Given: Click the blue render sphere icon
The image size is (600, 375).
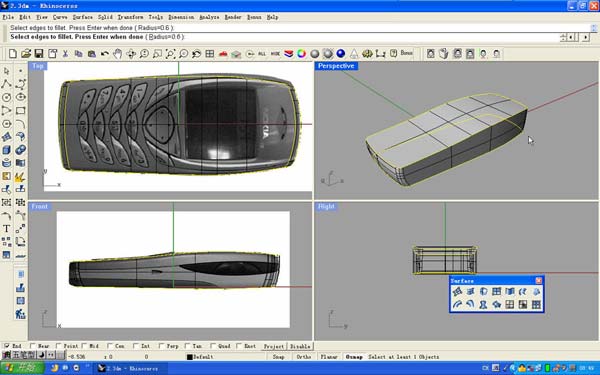Looking at the screenshot, I should point(341,54).
